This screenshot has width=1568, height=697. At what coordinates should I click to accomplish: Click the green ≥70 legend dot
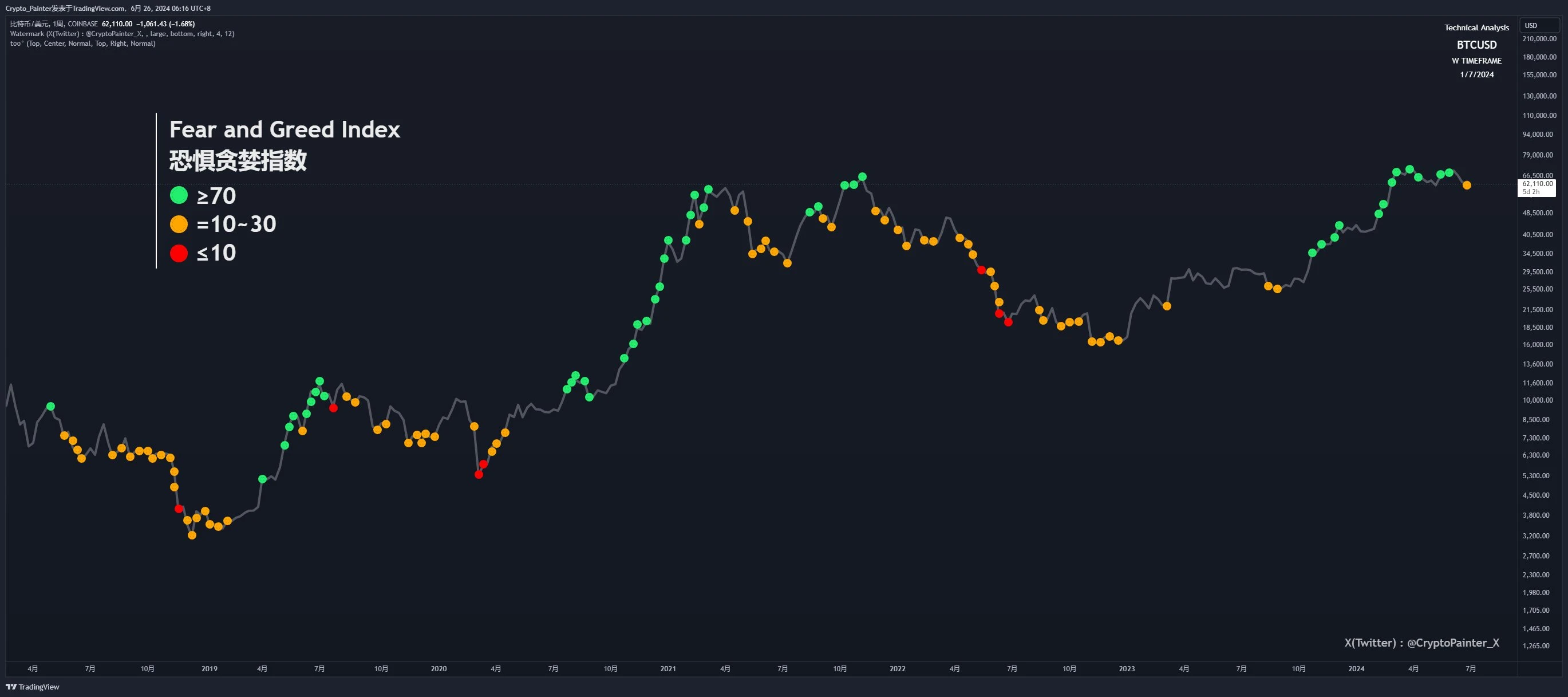[x=179, y=195]
